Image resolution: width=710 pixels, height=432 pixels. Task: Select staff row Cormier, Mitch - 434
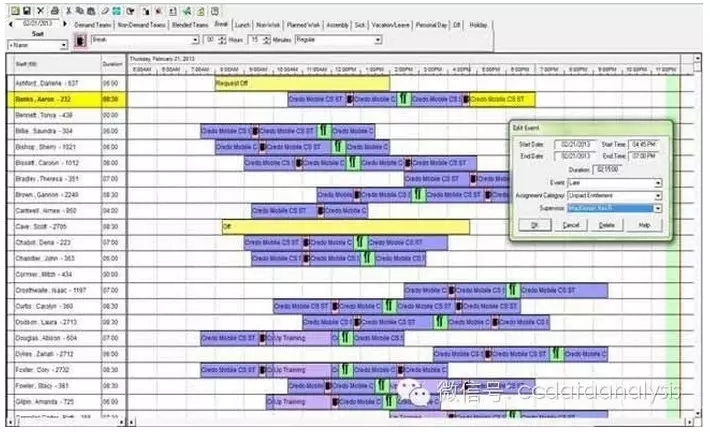tap(67, 274)
